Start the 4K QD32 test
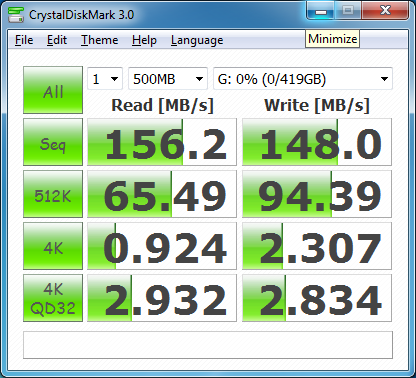The height and width of the screenshot is (378, 416). point(53,298)
